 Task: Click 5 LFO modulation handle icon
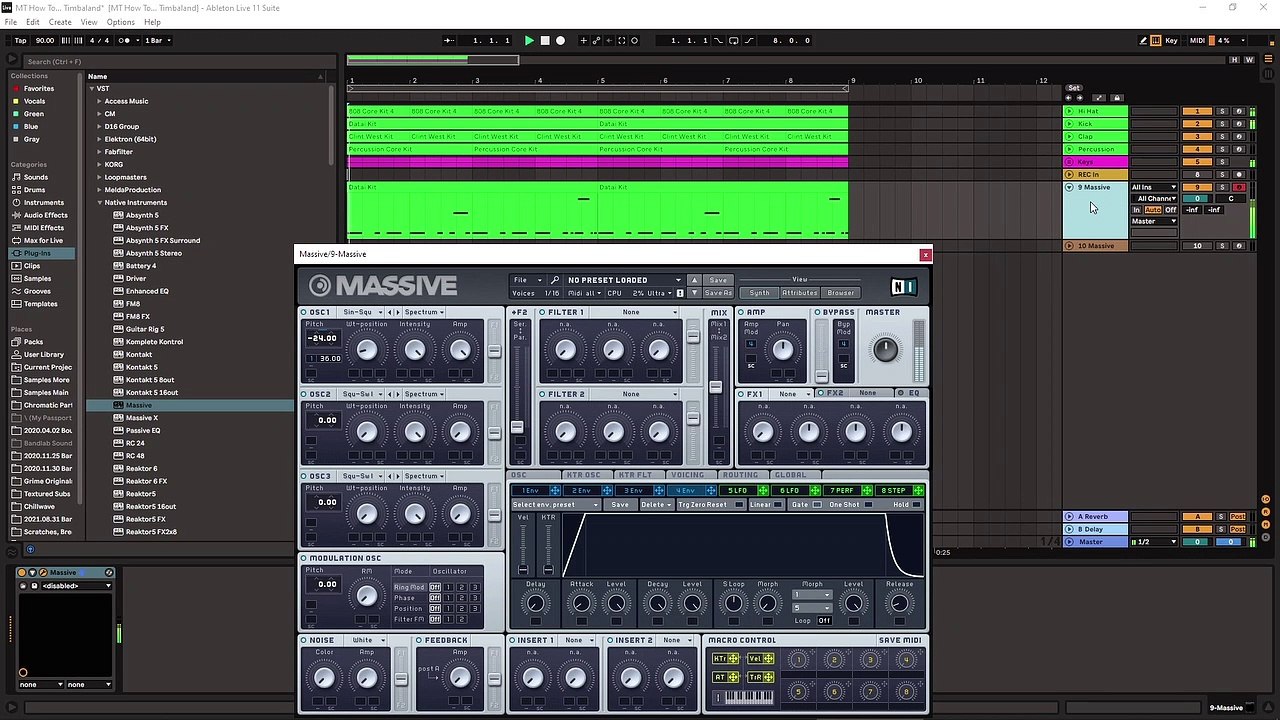(x=763, y=491)
